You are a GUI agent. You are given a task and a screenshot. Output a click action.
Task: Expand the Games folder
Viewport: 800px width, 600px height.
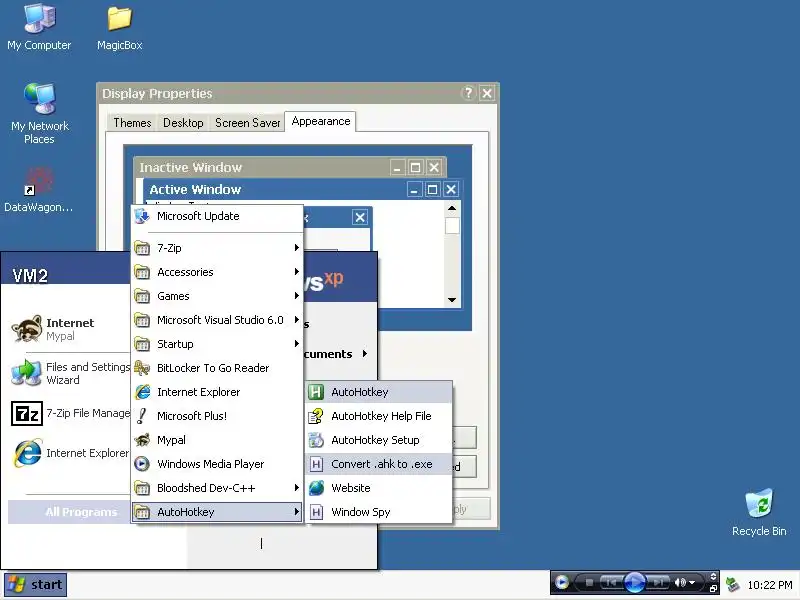point(217,296)
